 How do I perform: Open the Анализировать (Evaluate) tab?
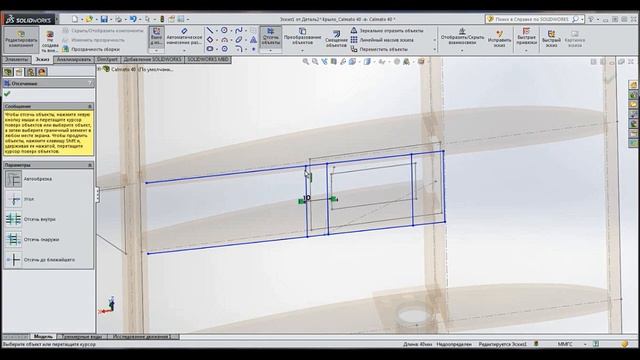click(x=73, y=60)
